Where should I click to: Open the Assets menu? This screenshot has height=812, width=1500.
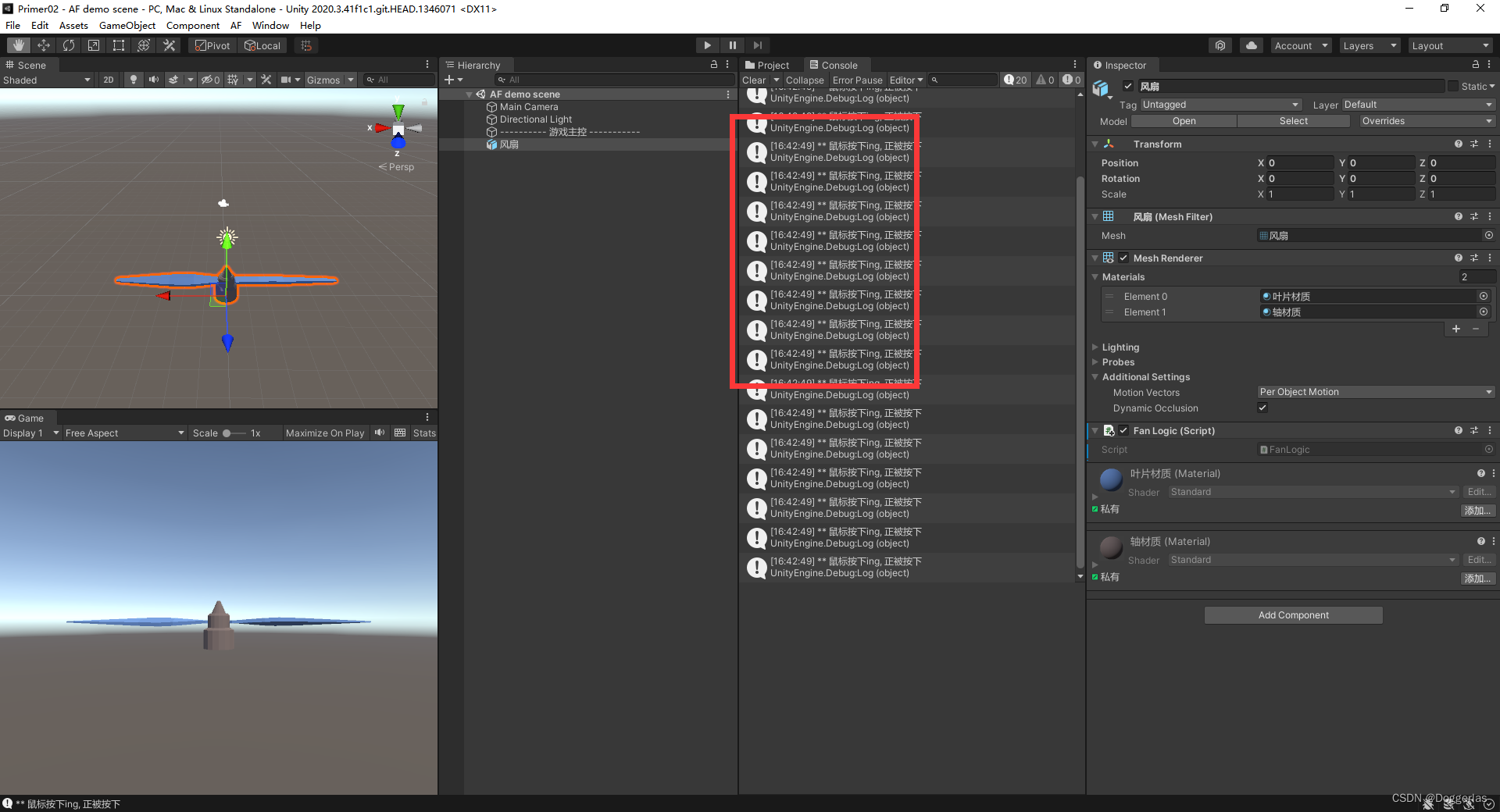tap(73, 25)
